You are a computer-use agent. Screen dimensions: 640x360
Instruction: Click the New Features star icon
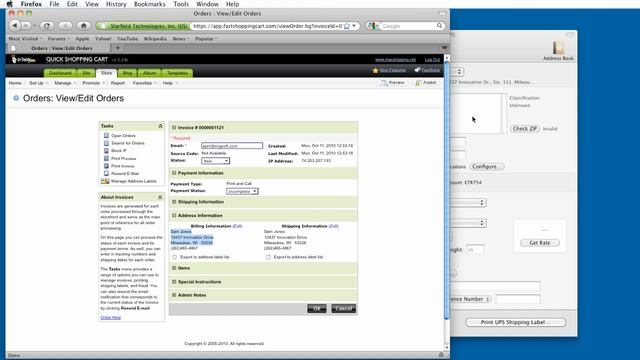[375, 70]
